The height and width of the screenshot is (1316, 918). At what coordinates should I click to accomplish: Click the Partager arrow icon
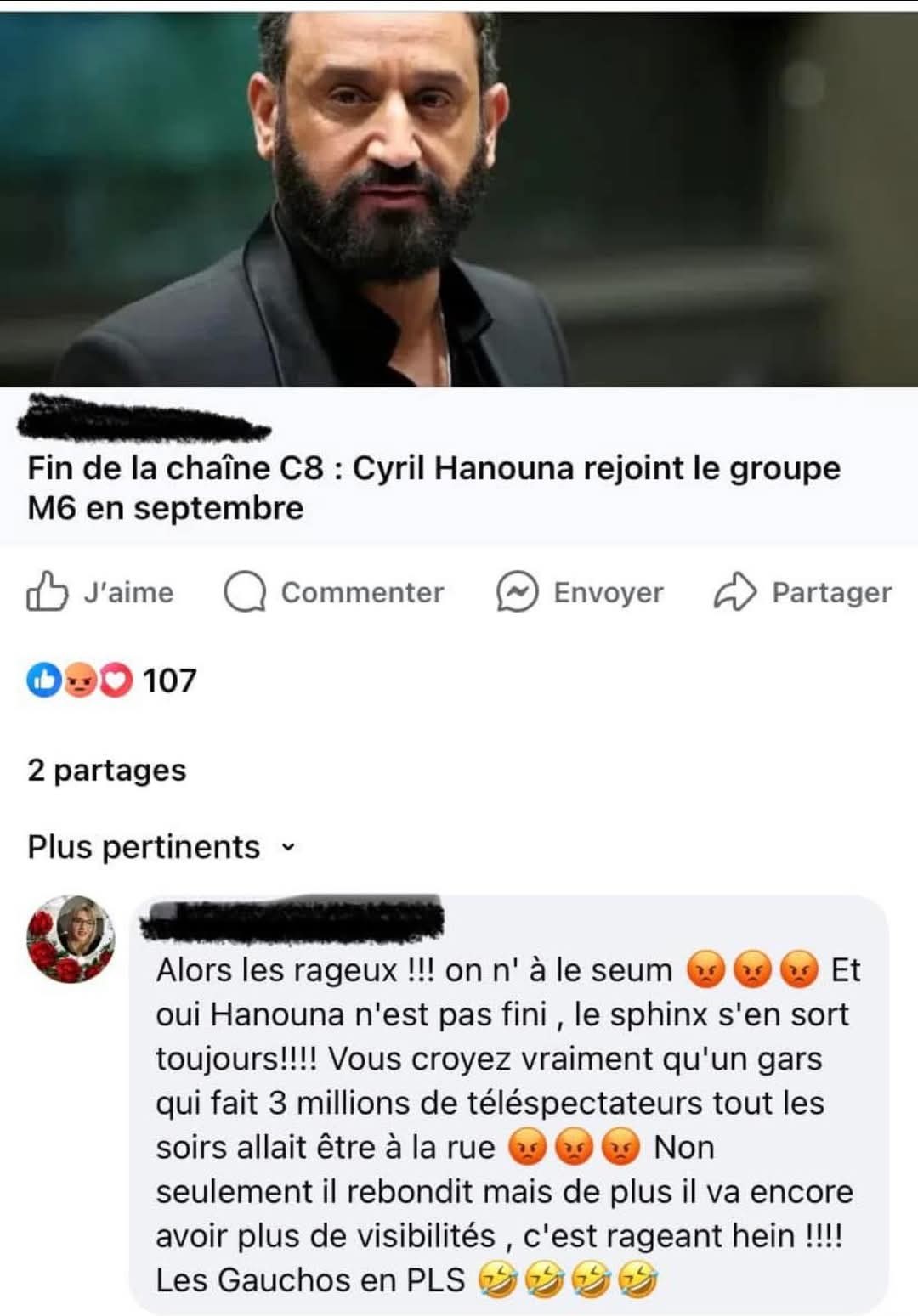point(734,591)
